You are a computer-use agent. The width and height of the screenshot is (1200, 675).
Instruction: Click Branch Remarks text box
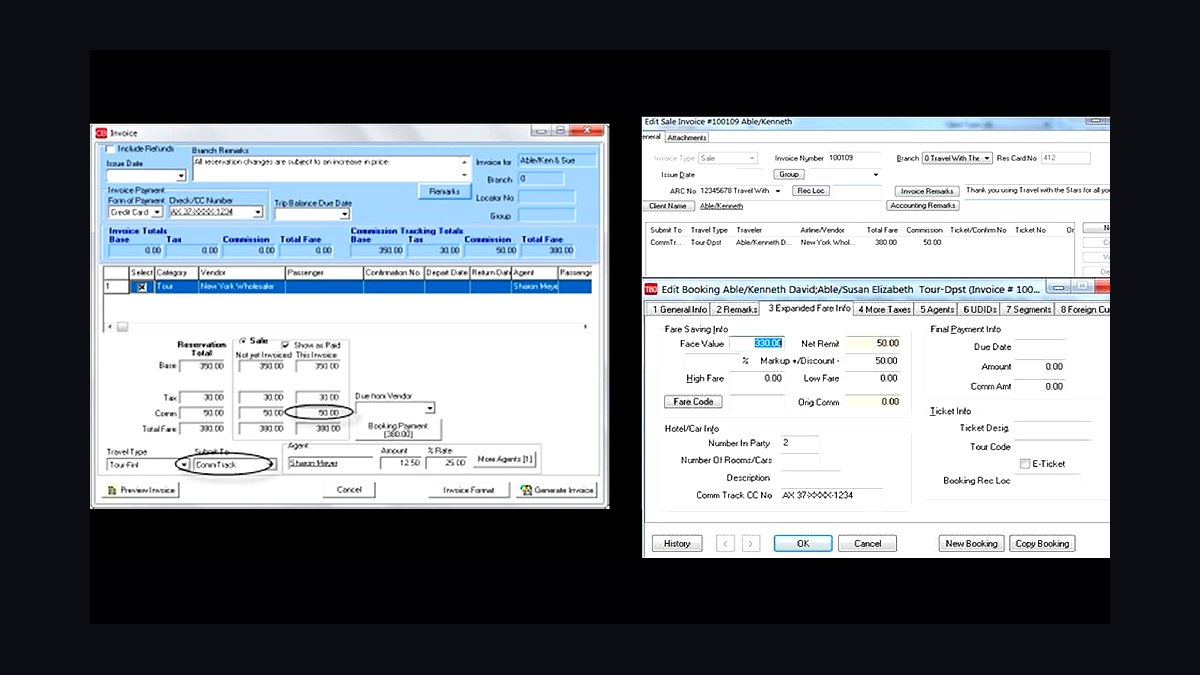[331, 168]
